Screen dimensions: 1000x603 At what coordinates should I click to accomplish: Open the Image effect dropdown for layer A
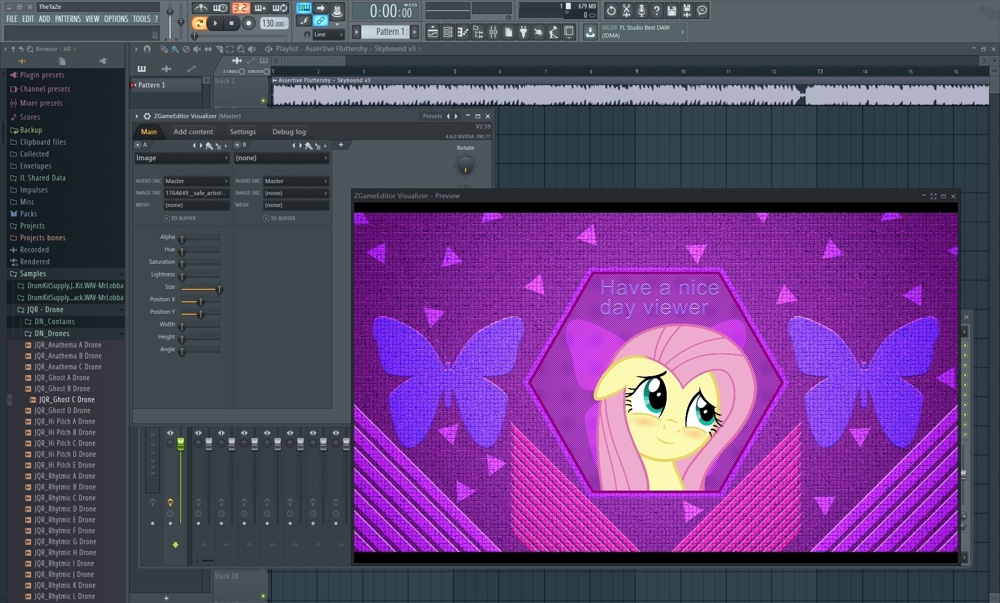pos(182,158)
